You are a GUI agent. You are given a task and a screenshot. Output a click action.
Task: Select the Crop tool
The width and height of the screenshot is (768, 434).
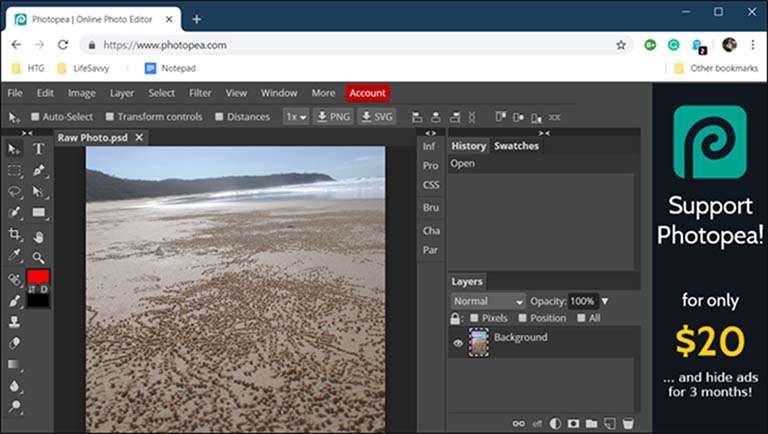pyautogui.click(x=14, y=235)
